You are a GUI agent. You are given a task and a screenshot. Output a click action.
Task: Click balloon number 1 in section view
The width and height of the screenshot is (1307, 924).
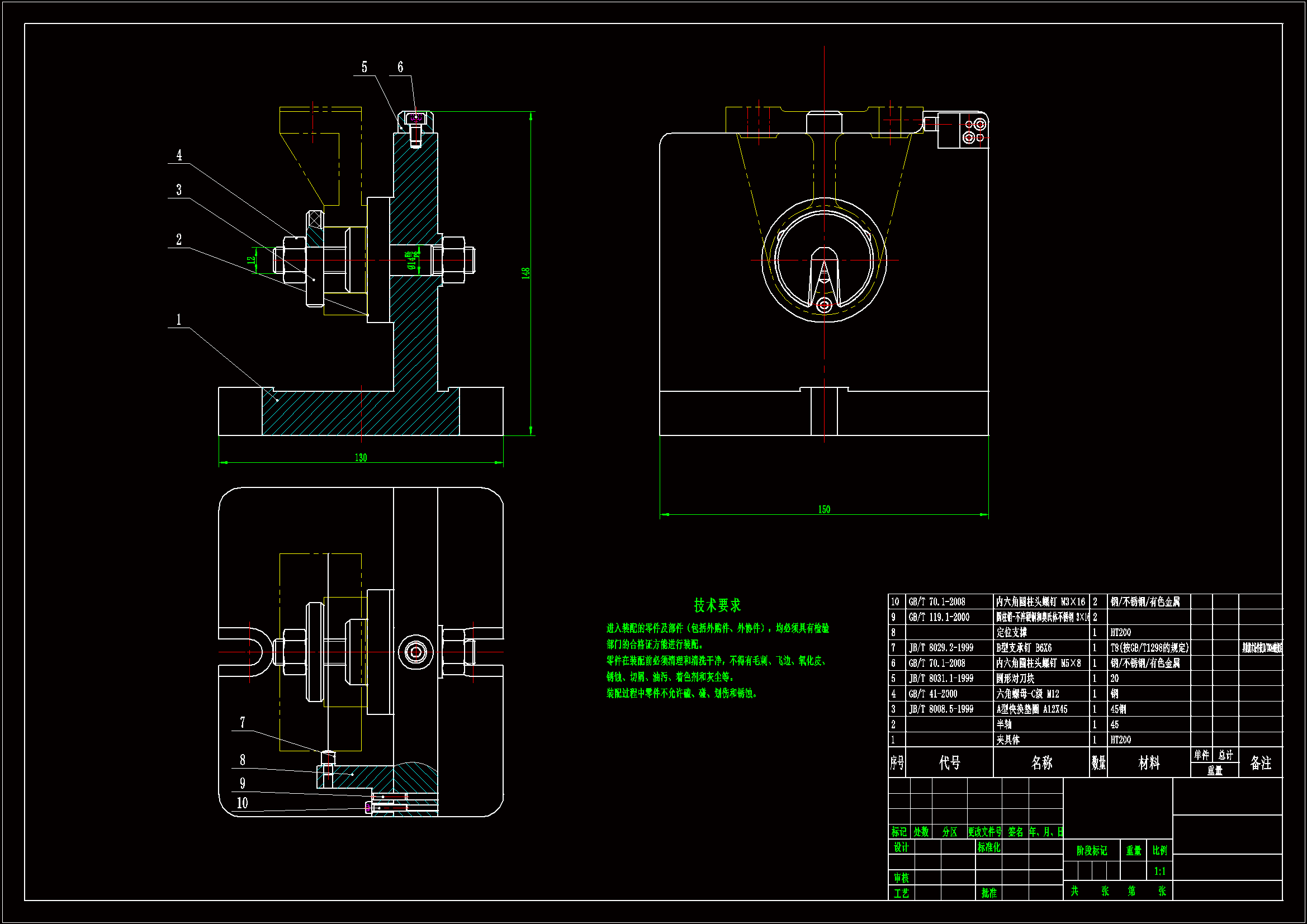click(179, 319)
